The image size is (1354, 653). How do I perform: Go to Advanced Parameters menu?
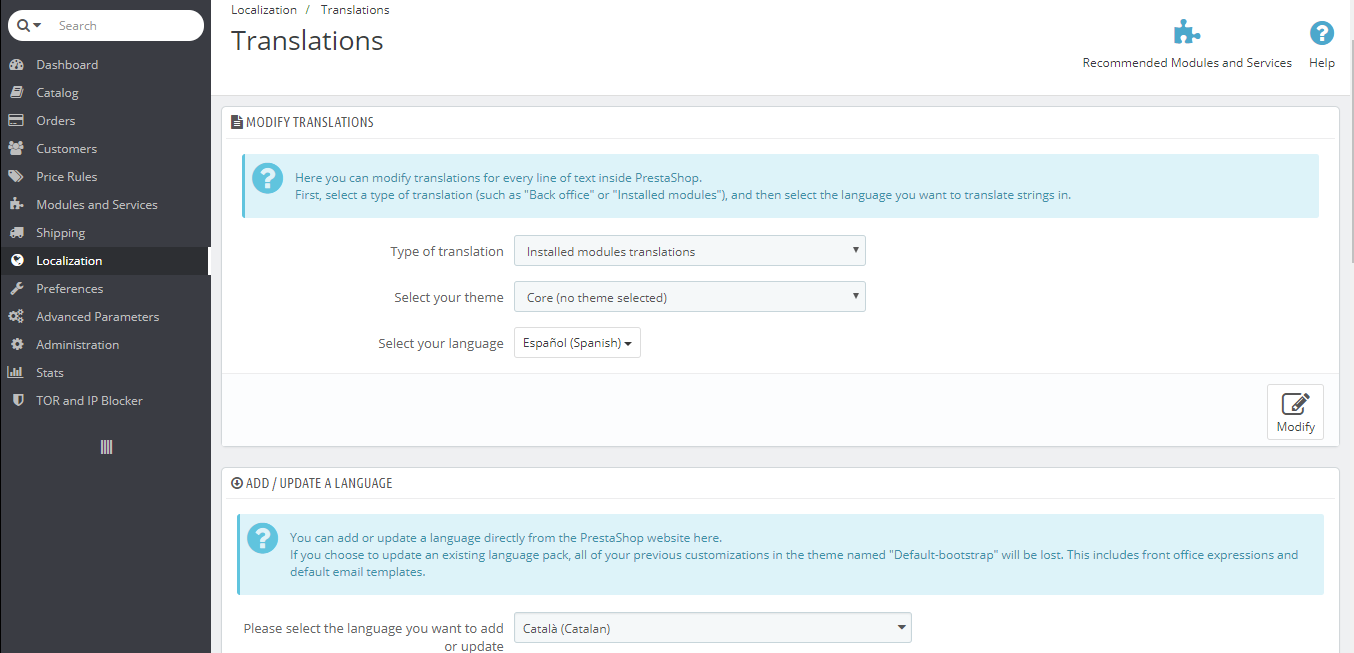tap(97, 317)
